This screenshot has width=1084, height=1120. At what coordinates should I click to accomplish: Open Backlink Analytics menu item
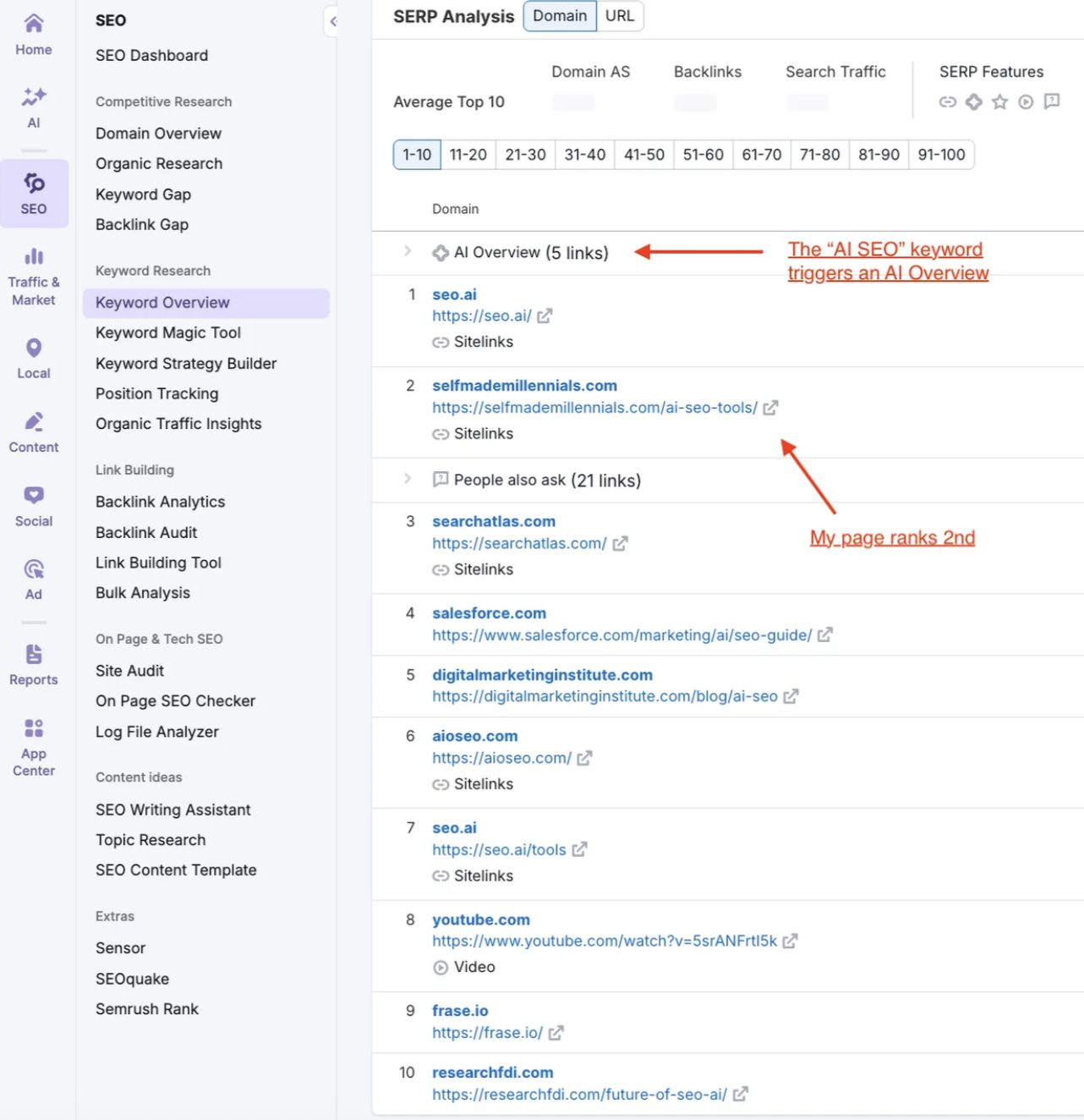pyautogui.click(x=161, y=502)
